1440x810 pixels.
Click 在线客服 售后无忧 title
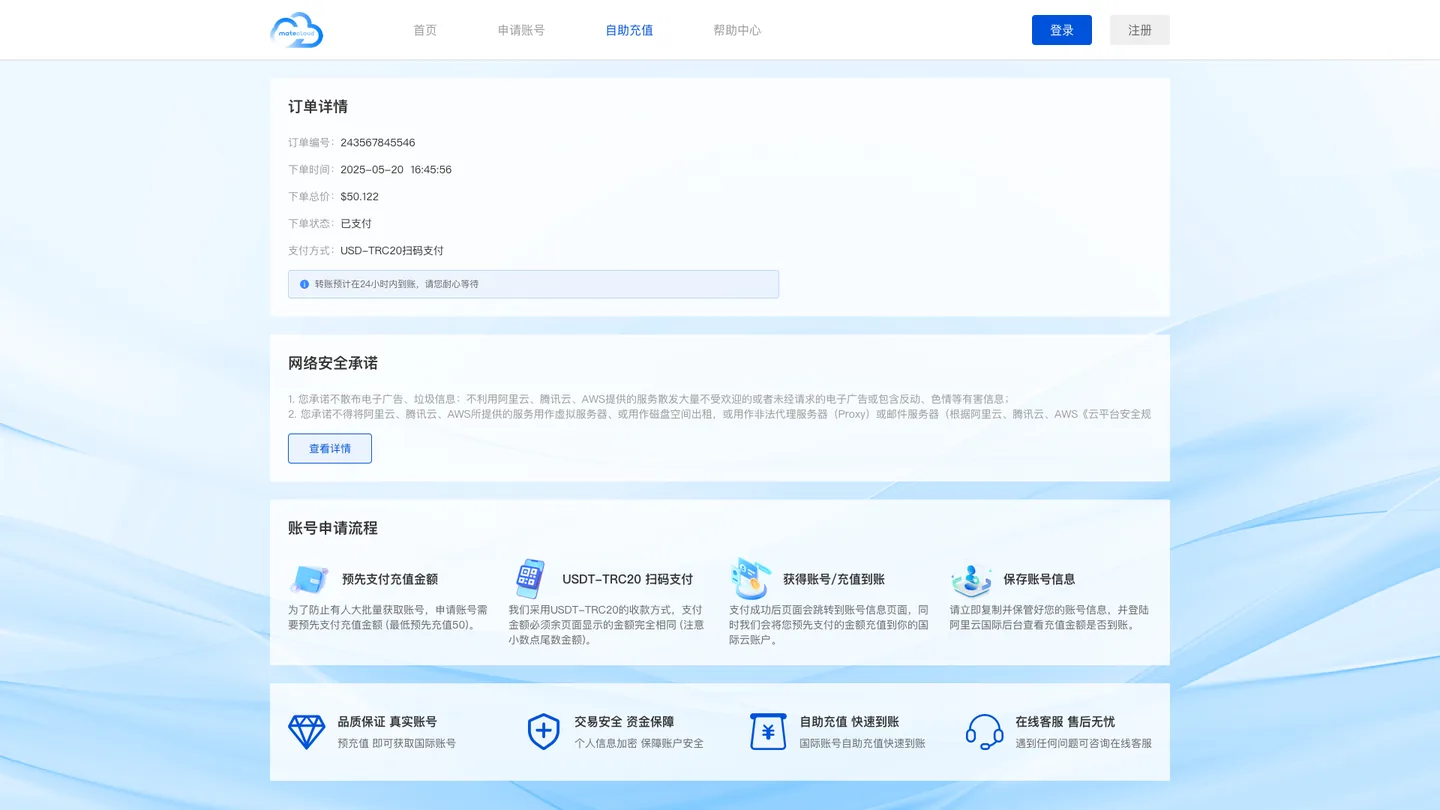click(1065, 722)
